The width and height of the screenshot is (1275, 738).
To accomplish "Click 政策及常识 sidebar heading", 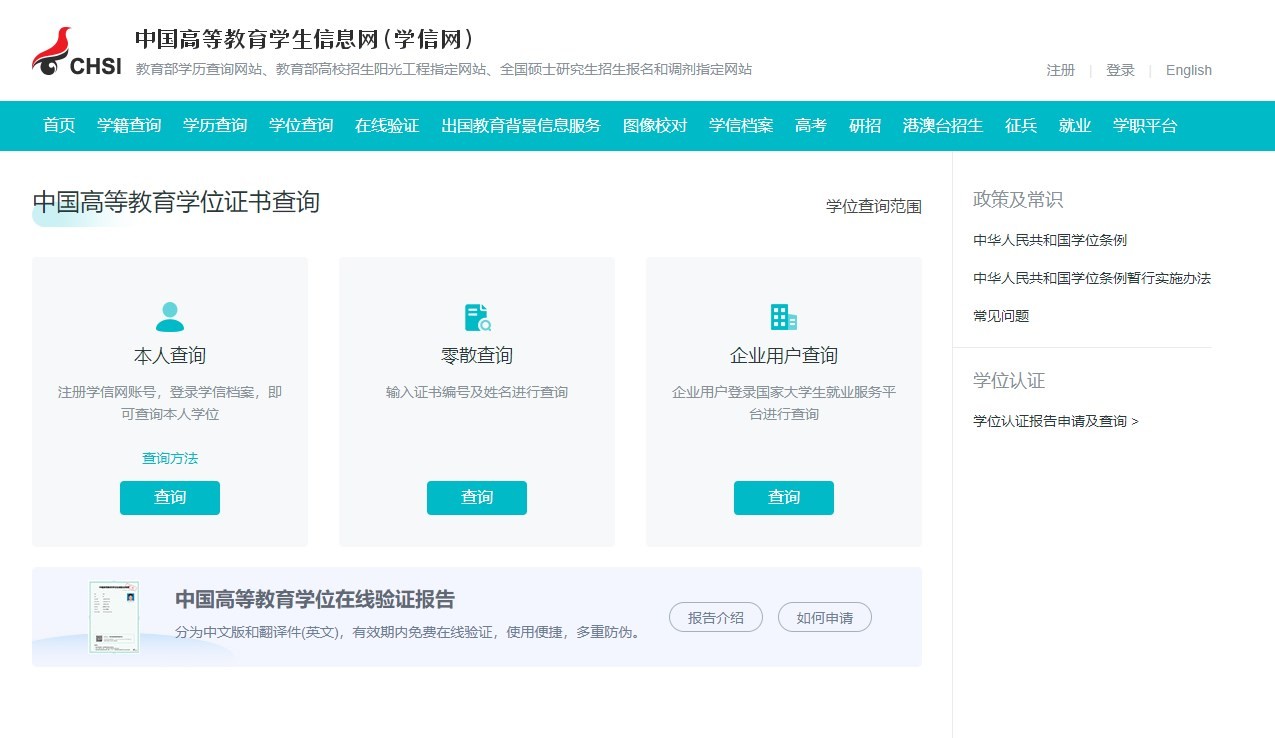I will point(1018,200).
